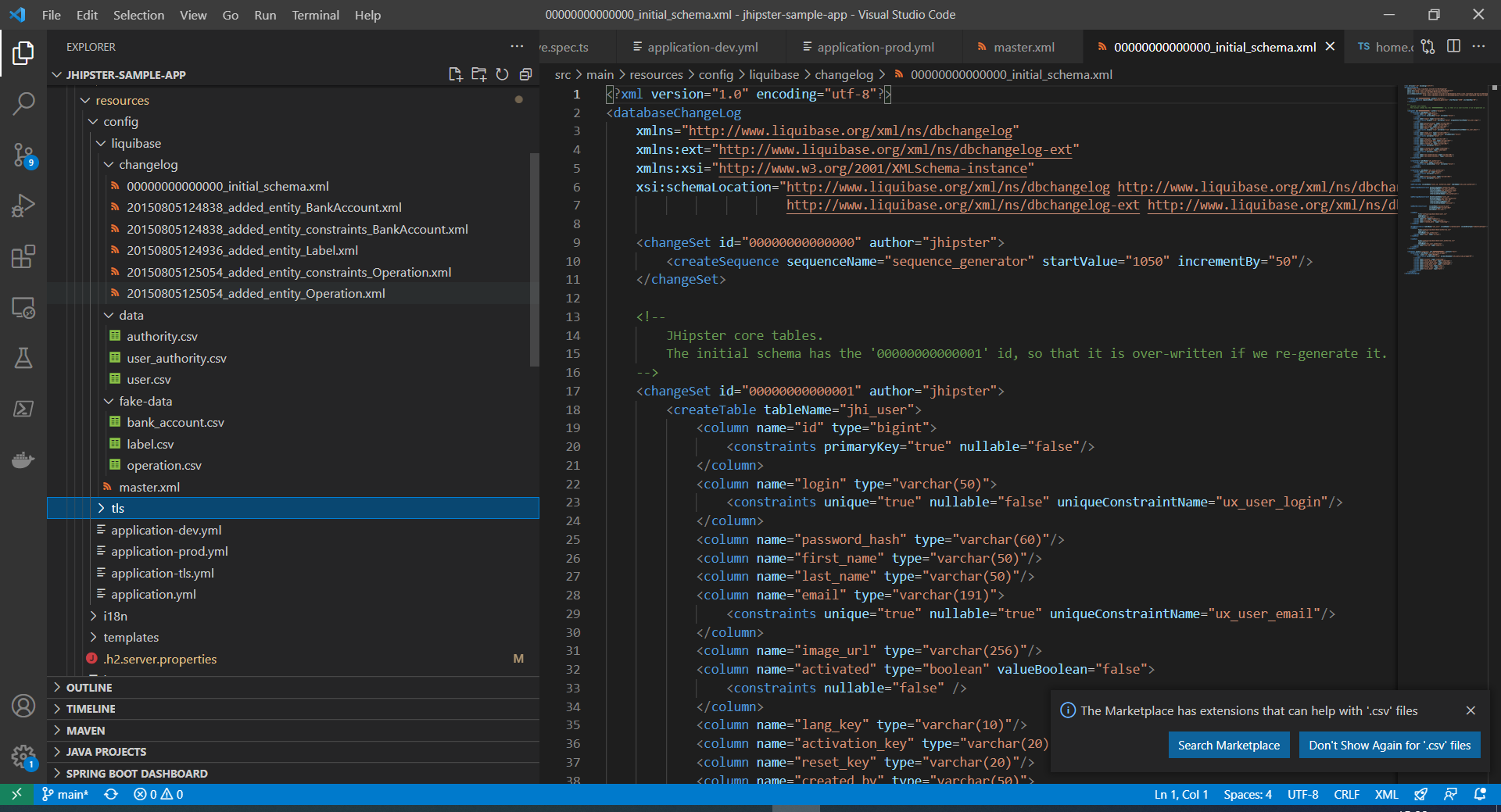Screen dimensions: 1501x812
Task: Open the Manage gear settings icon
Action: click(x=23, y=756)
